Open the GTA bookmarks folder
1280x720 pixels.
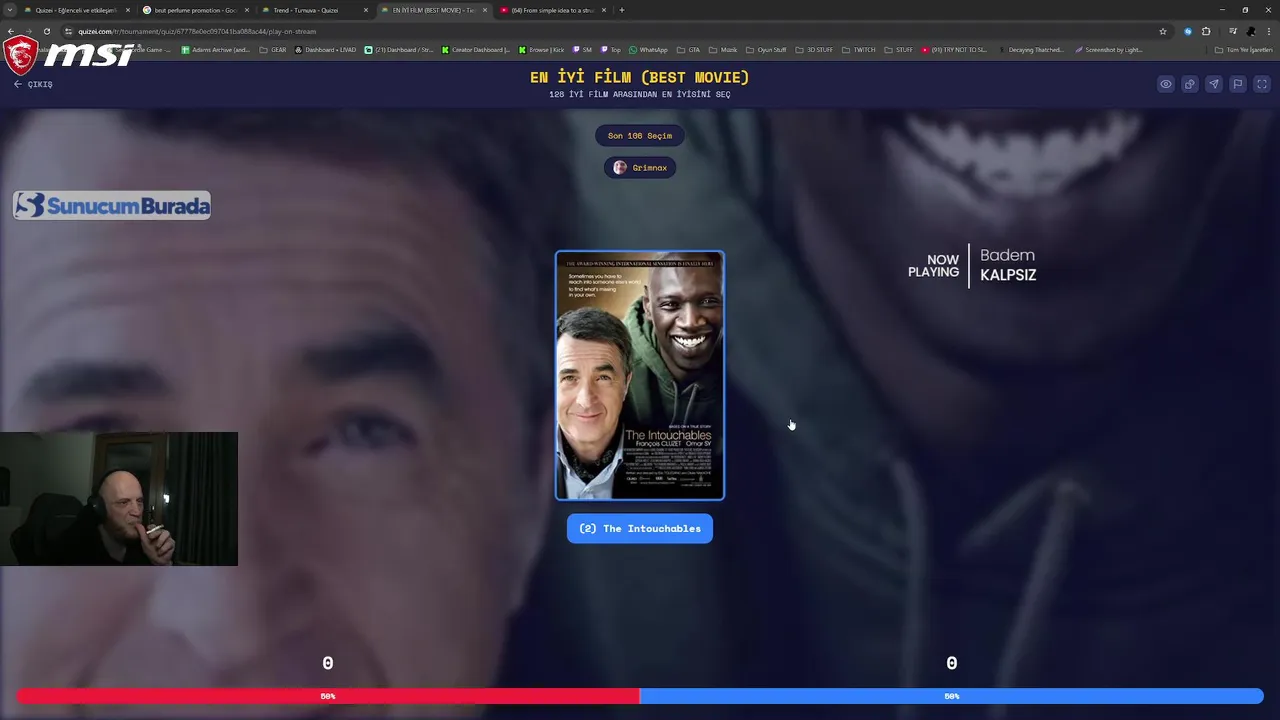[x=688, y=49]
